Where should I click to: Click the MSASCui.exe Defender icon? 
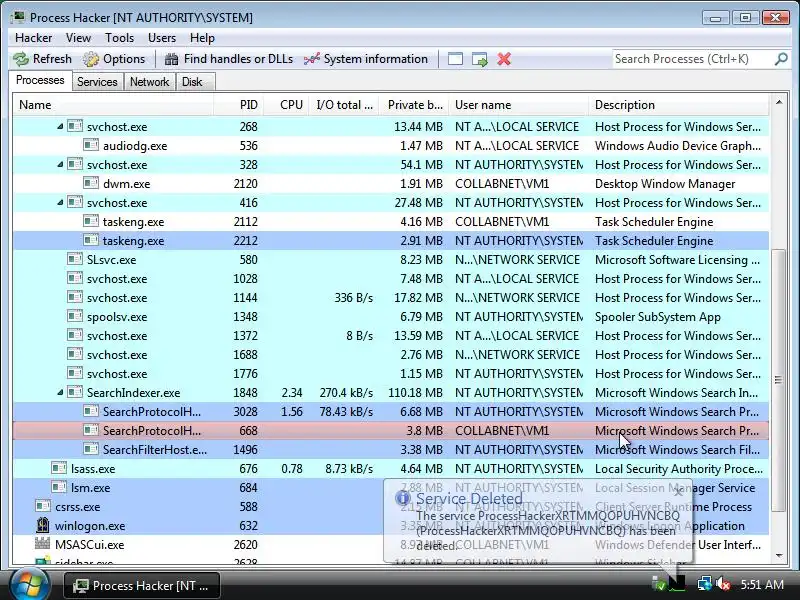pos(43,544)
